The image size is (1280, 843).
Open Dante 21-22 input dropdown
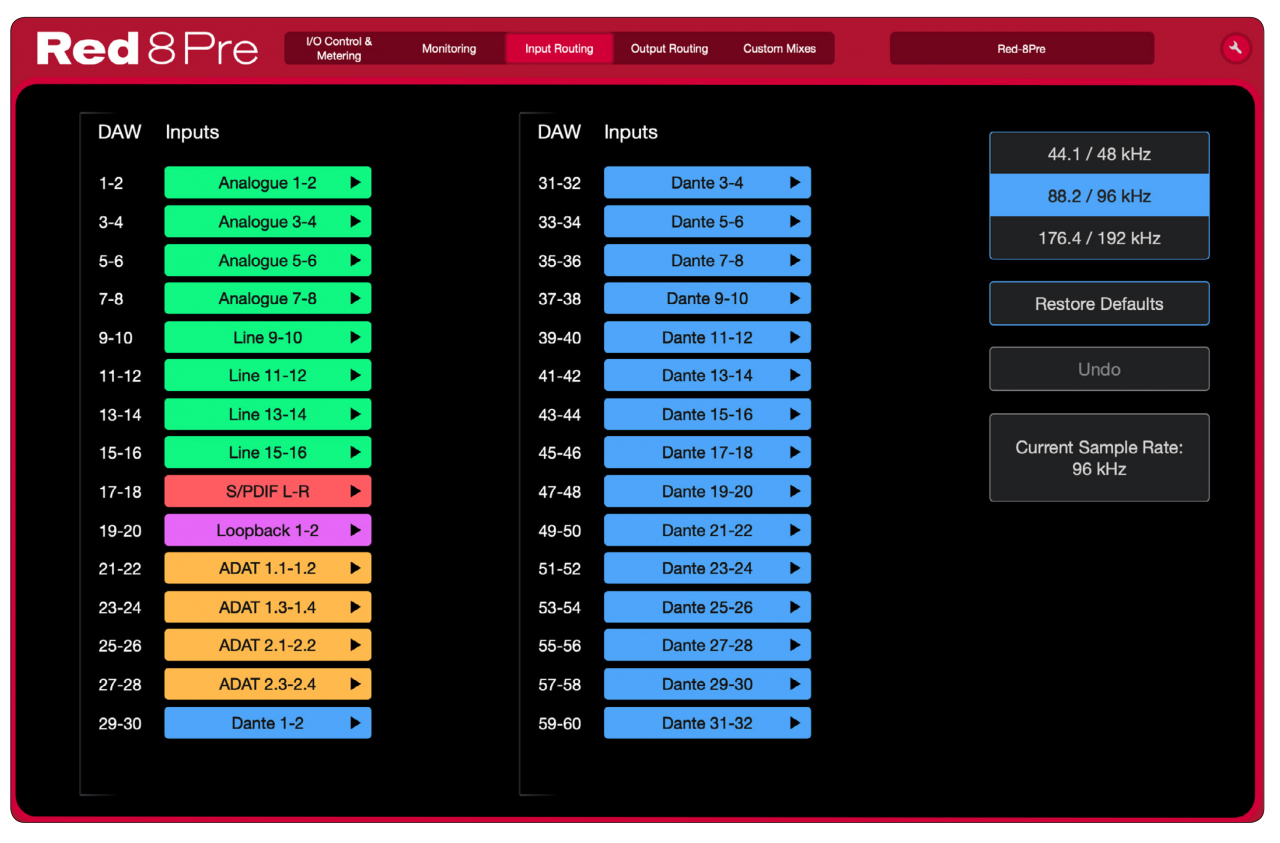[x=707, y=530]
